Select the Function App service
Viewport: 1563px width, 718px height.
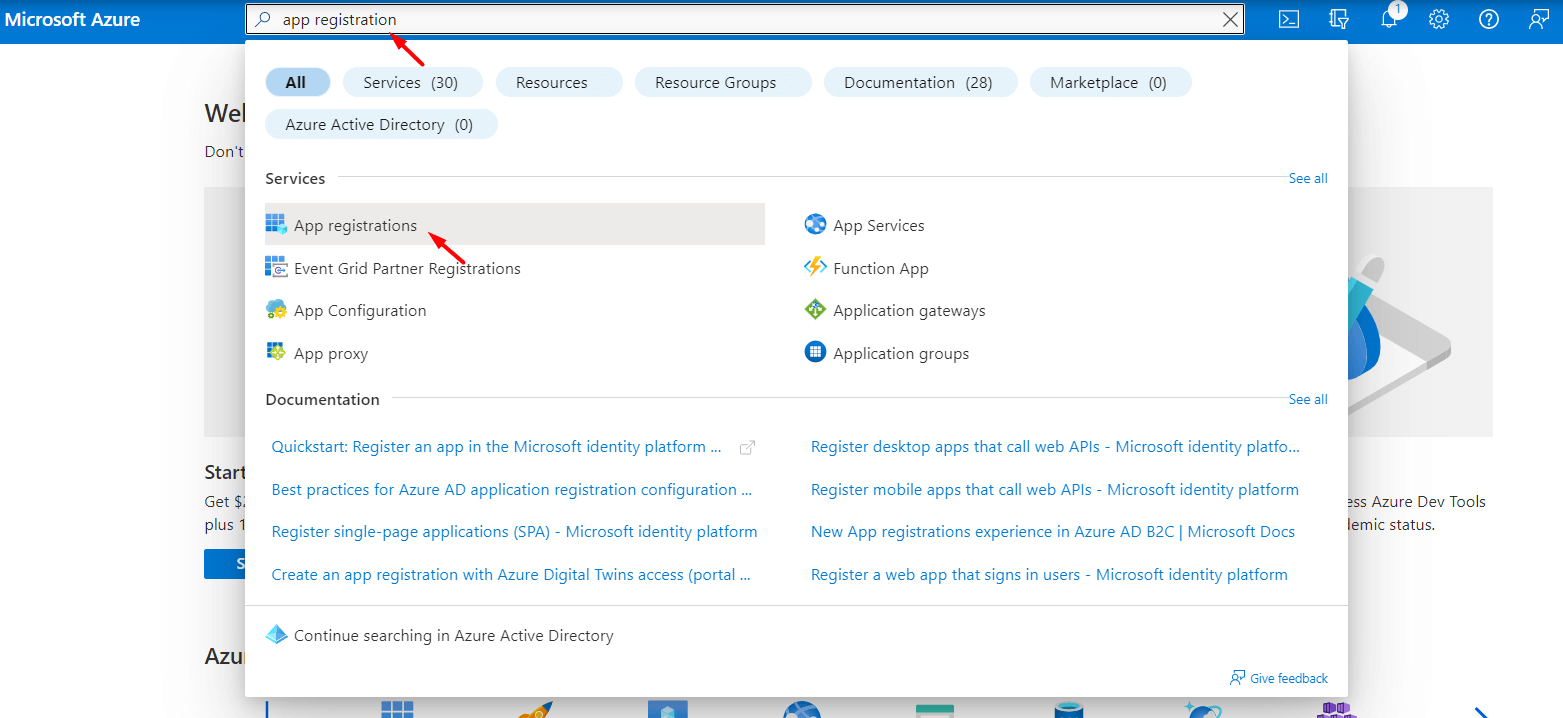[880, 268]
